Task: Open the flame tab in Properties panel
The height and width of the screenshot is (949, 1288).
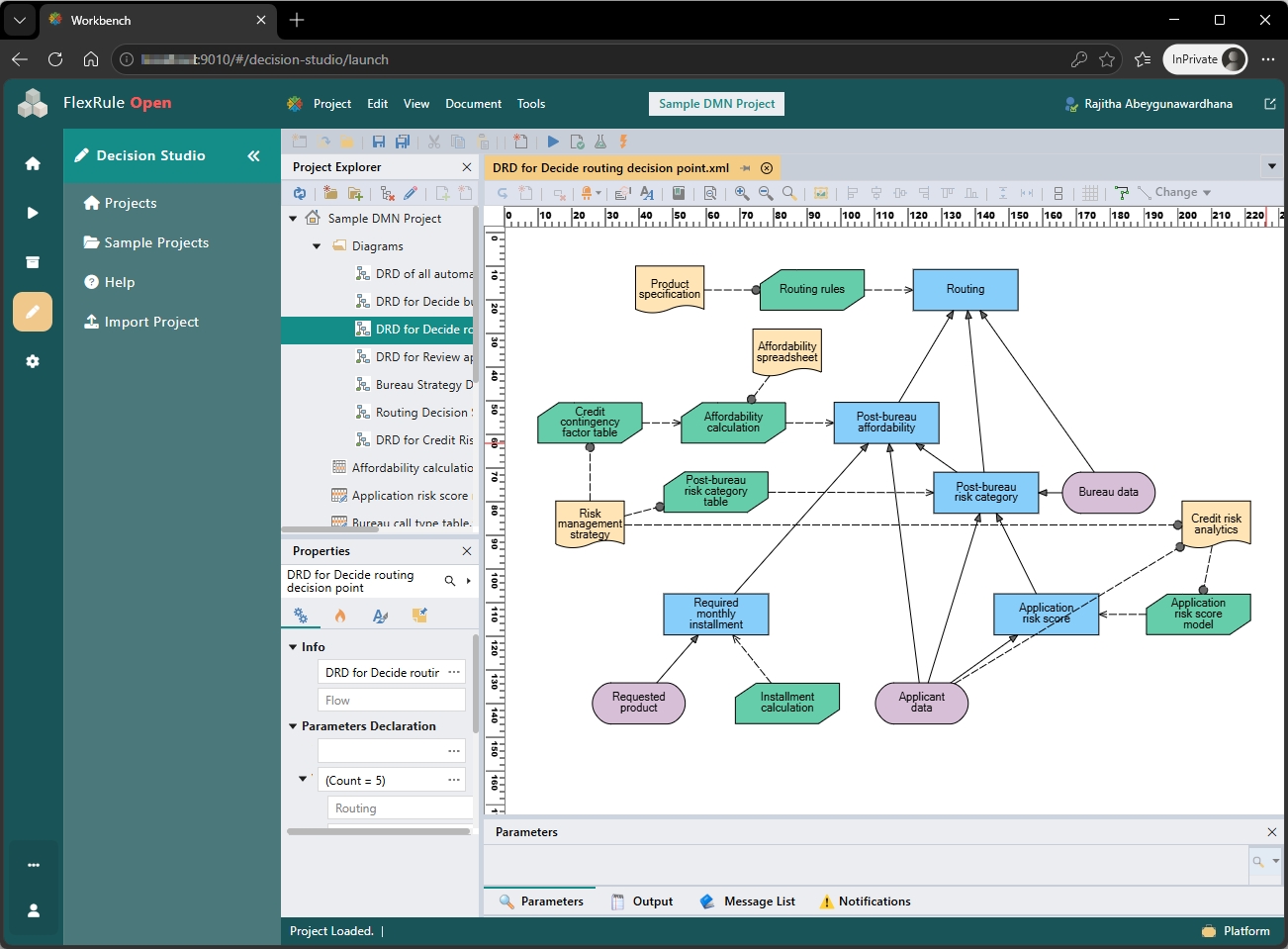Action: point(340,616)
